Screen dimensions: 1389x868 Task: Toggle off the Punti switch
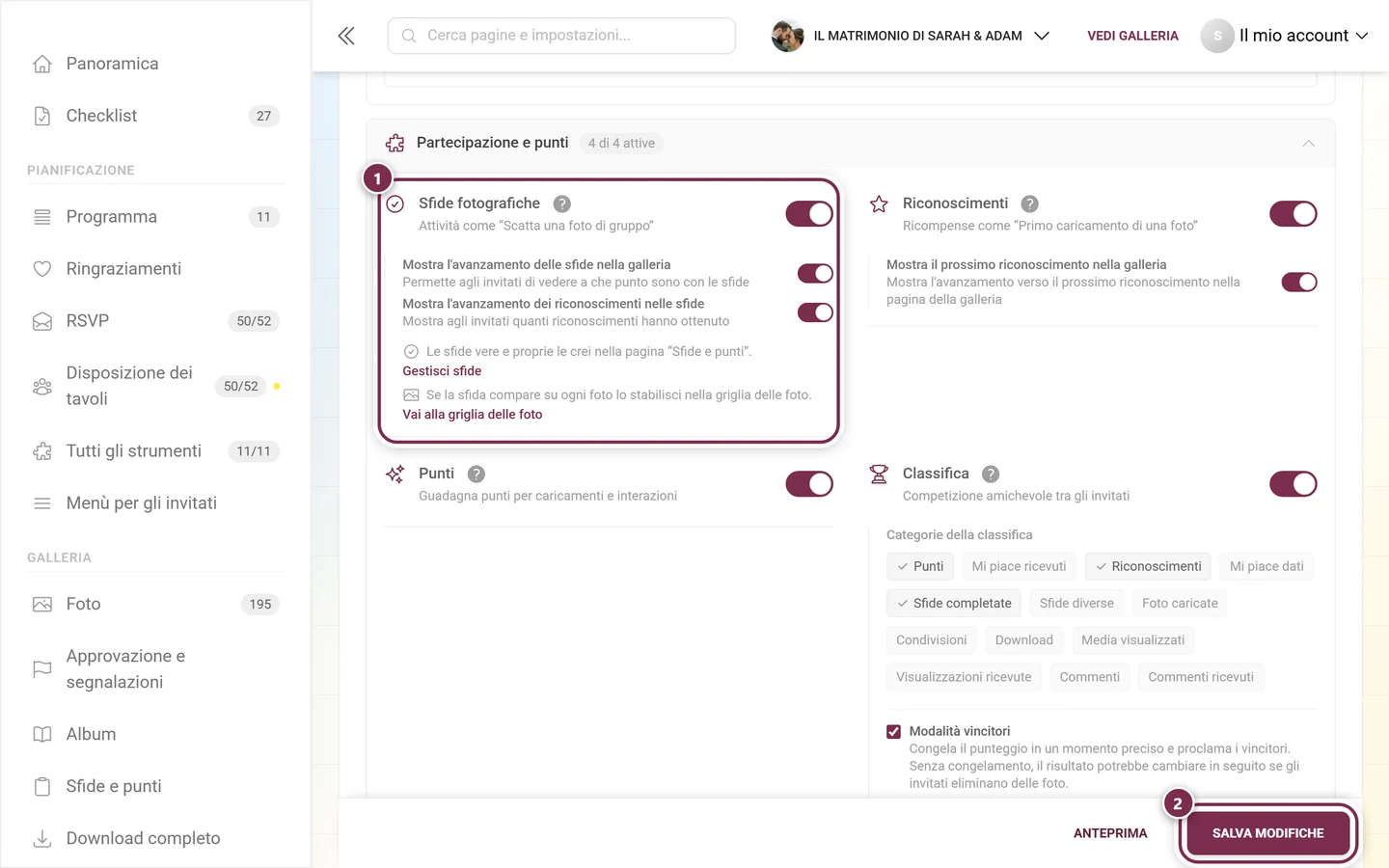point(809,483)
